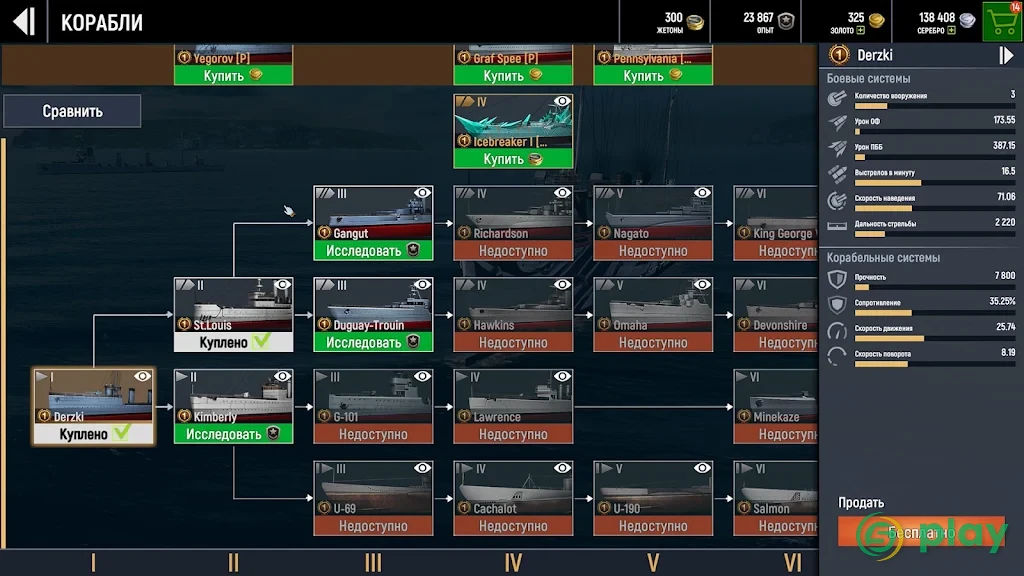Screen dimensions: 1024x576
Task: Click the destroyer class icon on Kimberly card
Action: (x=184, y=377)
